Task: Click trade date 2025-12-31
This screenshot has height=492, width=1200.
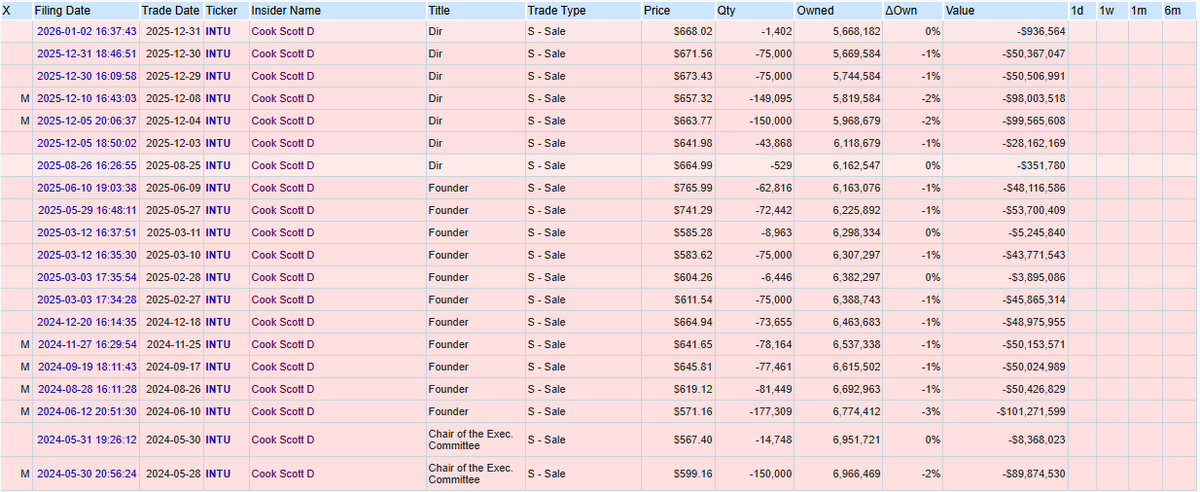Action: point(172,32)
